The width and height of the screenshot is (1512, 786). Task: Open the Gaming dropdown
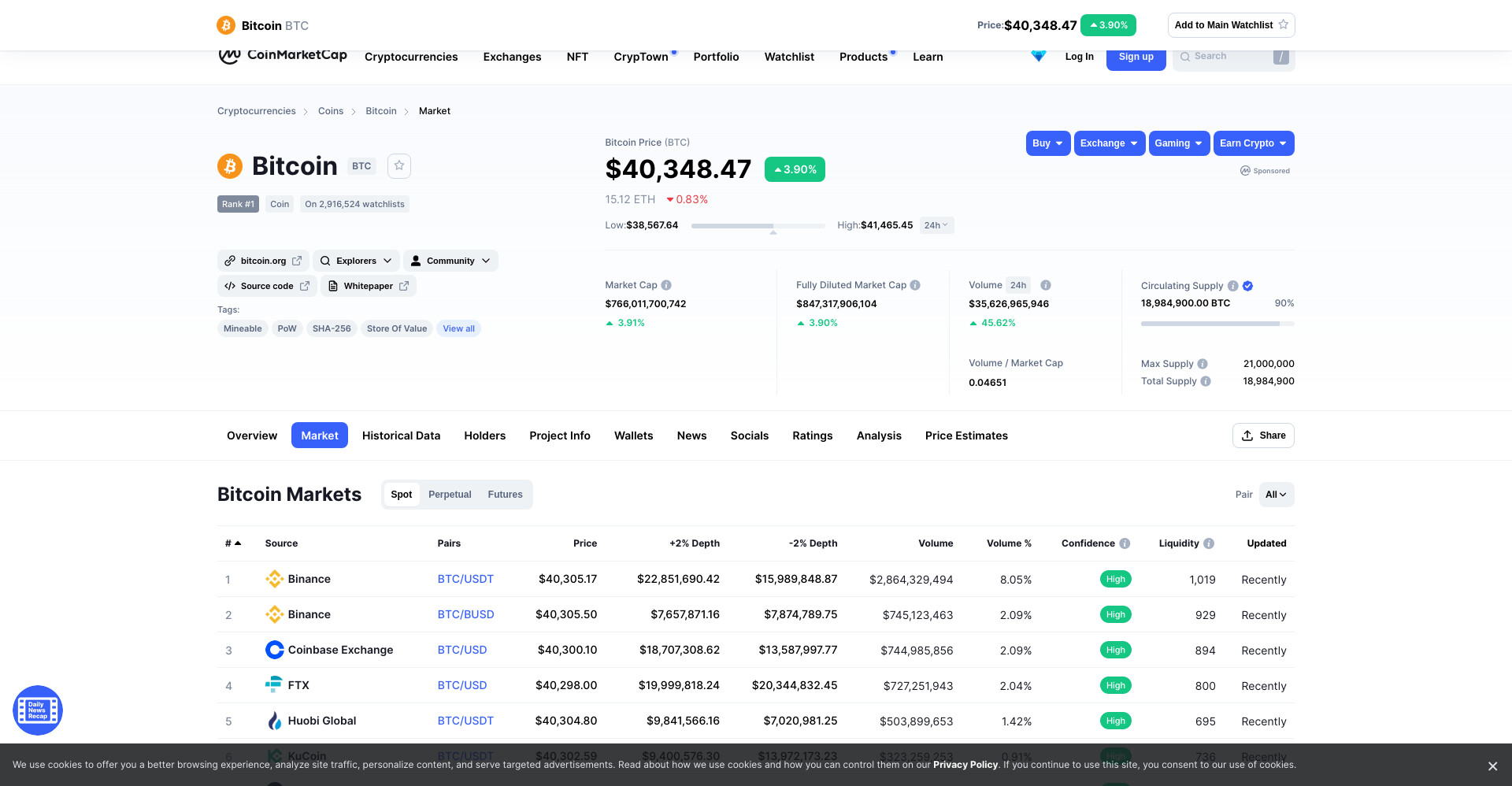coord(1179,143)
